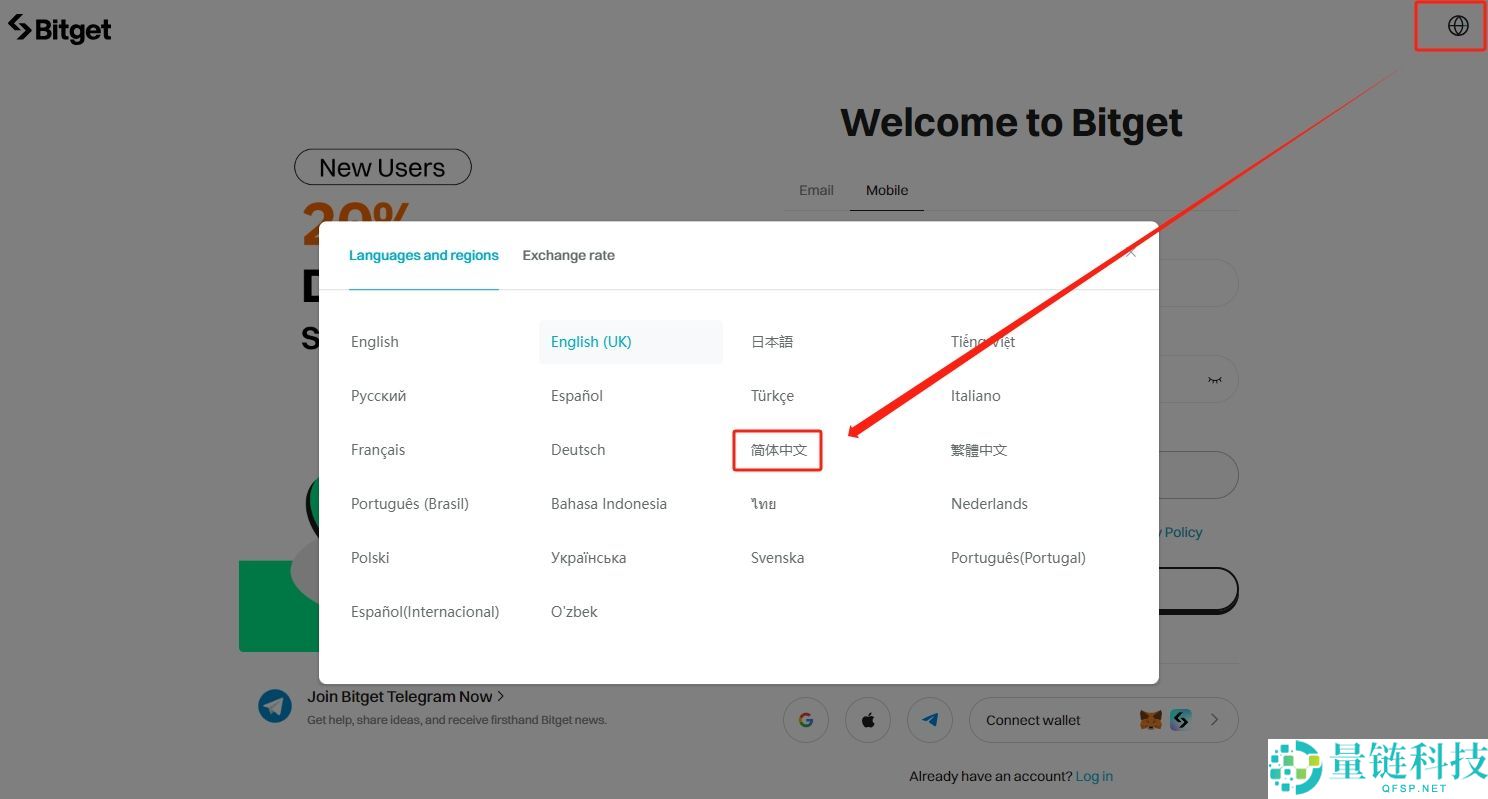
Task: Sign up with Apple icon
Action: coord(868,719)
